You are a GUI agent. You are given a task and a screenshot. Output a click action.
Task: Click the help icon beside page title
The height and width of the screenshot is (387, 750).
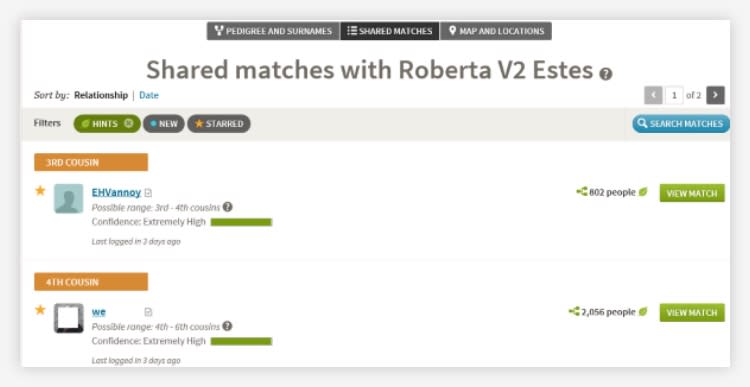click(x=606, y=74)
